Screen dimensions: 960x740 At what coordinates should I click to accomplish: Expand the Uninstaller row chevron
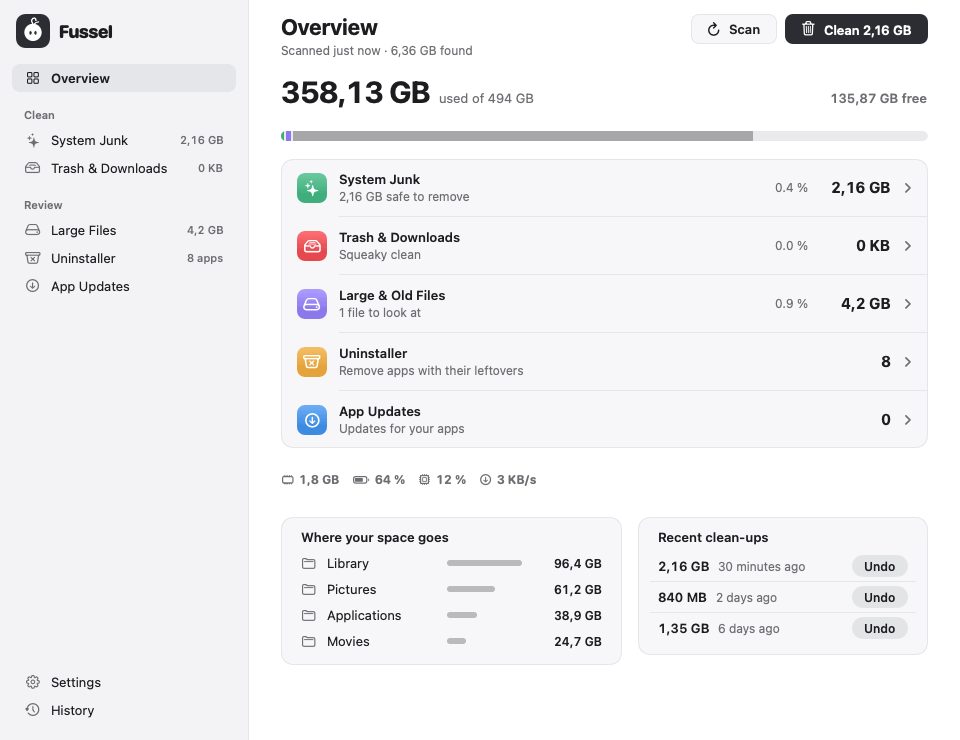[x=908, y=362]
